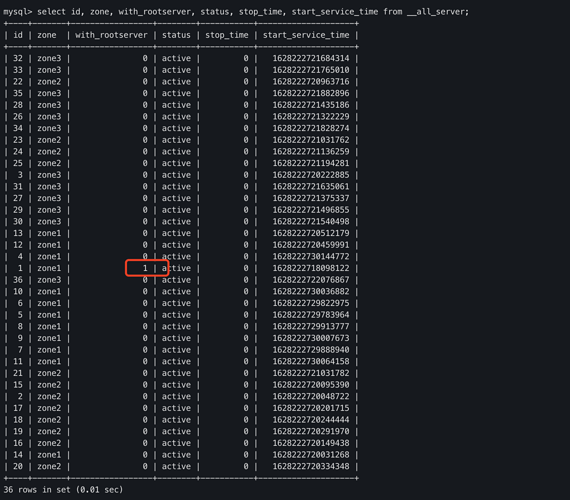Image resolution: width=570 pixels, height=500 pixels.
Task: Click the zone column header
Action: click(x=47, y=35)
